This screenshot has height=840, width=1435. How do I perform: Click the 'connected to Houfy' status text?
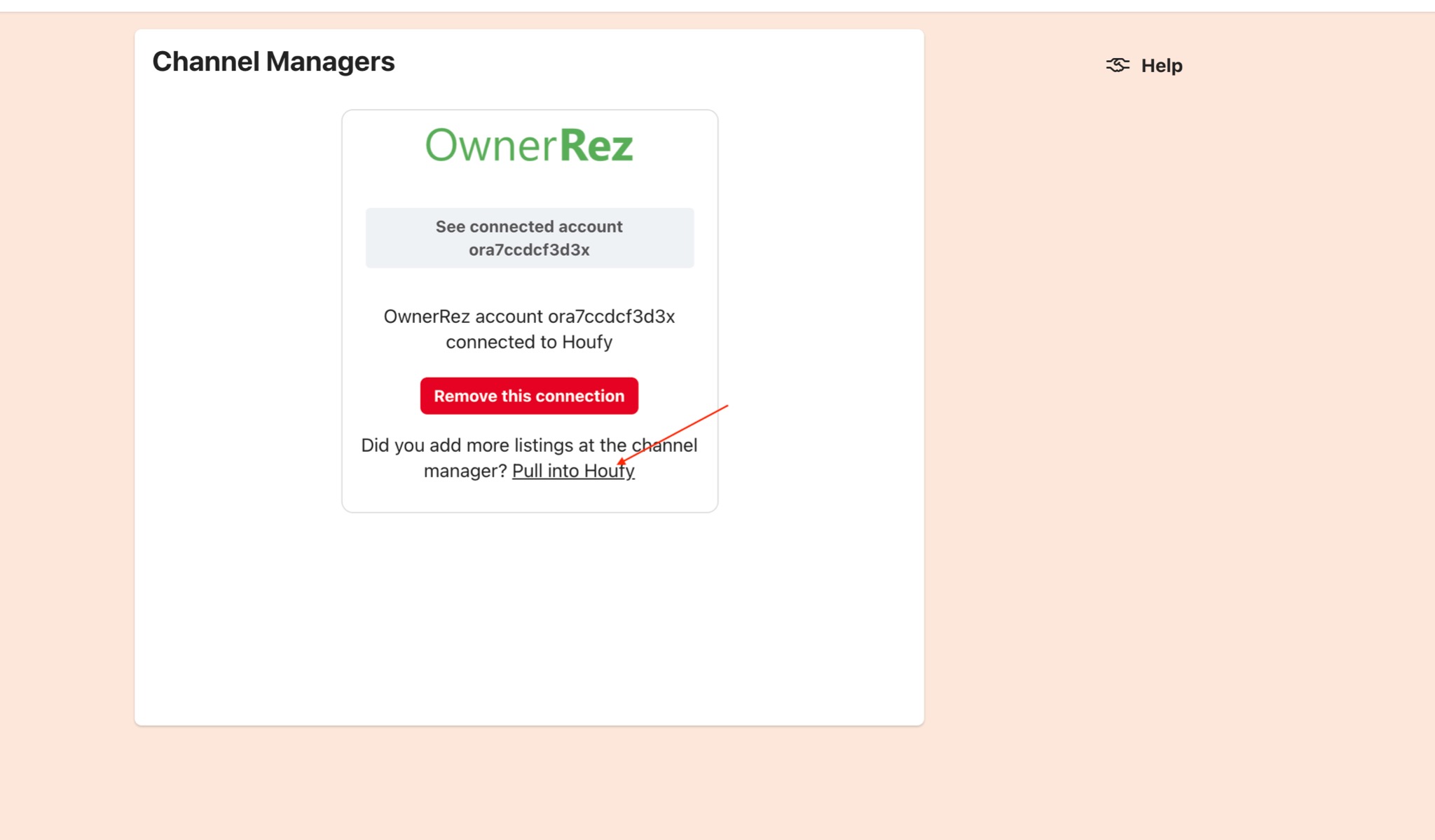tap(529, 342)
